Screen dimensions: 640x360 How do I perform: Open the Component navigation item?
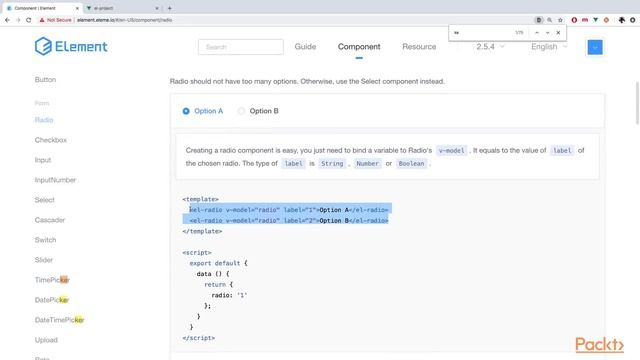pos(359,47)
